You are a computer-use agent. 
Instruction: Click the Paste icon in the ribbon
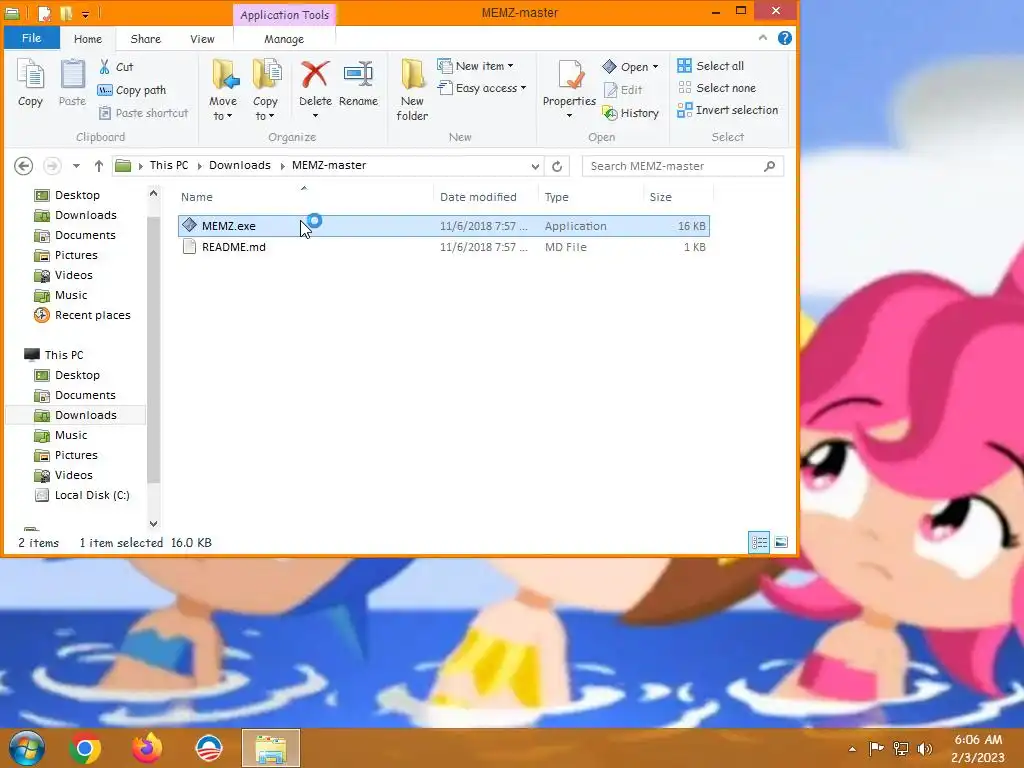click(x=72, y=83)
